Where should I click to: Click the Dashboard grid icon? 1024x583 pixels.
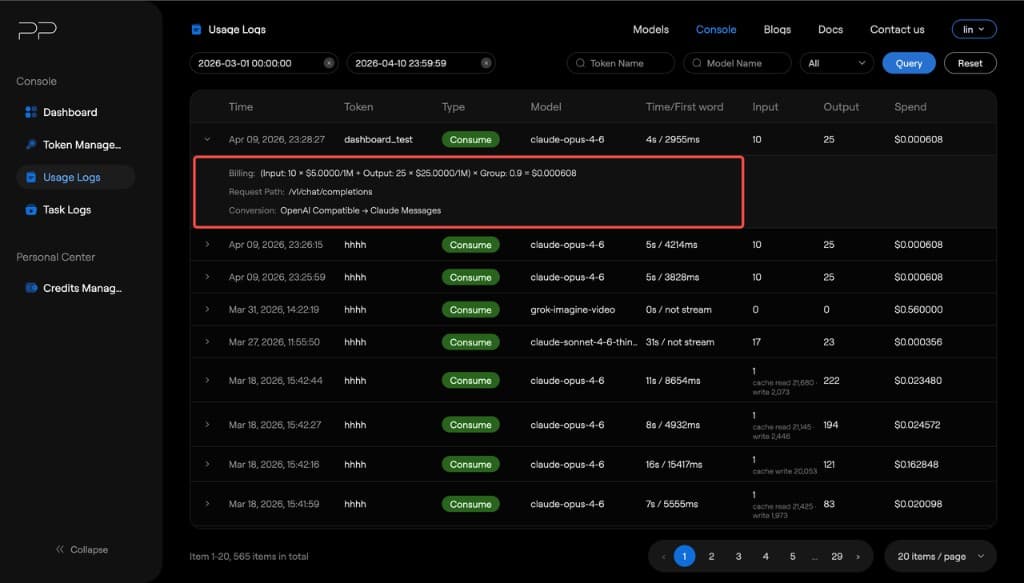(x=31, y=112)
